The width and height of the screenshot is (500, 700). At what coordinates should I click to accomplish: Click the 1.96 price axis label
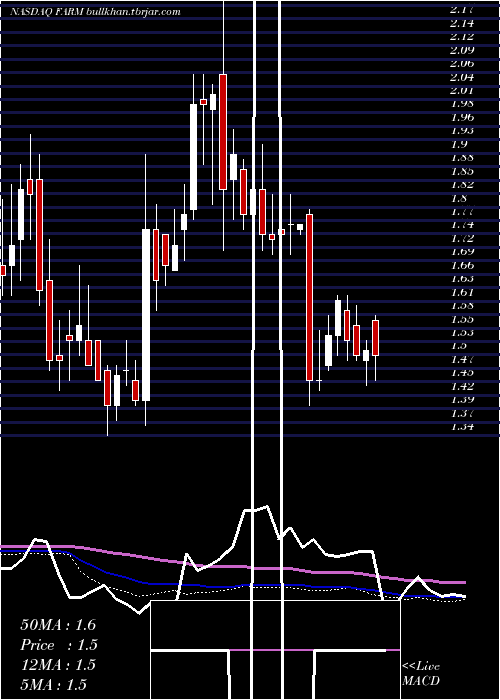(x=462, y=117)
